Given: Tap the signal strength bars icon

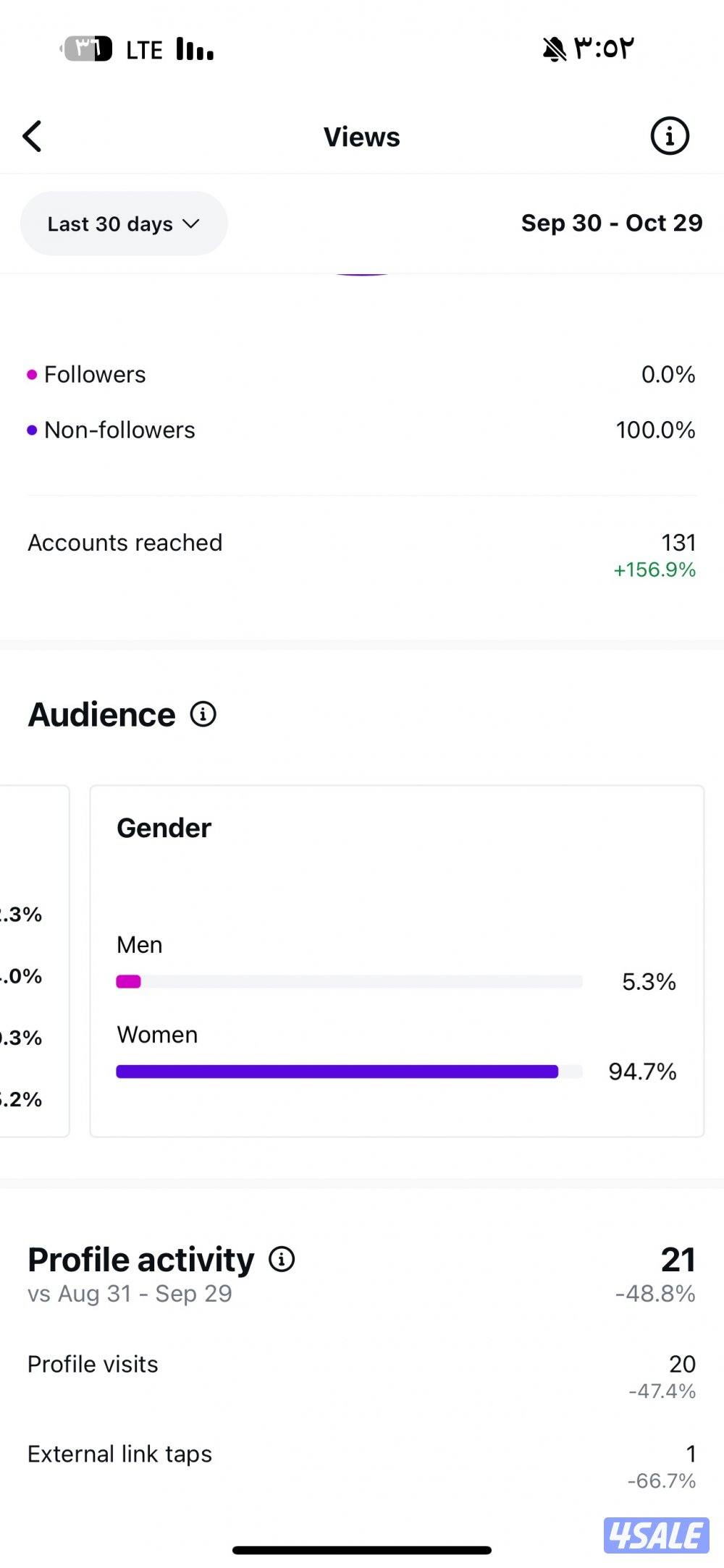Looking at the screenshot, I should [x=195, y=49].
